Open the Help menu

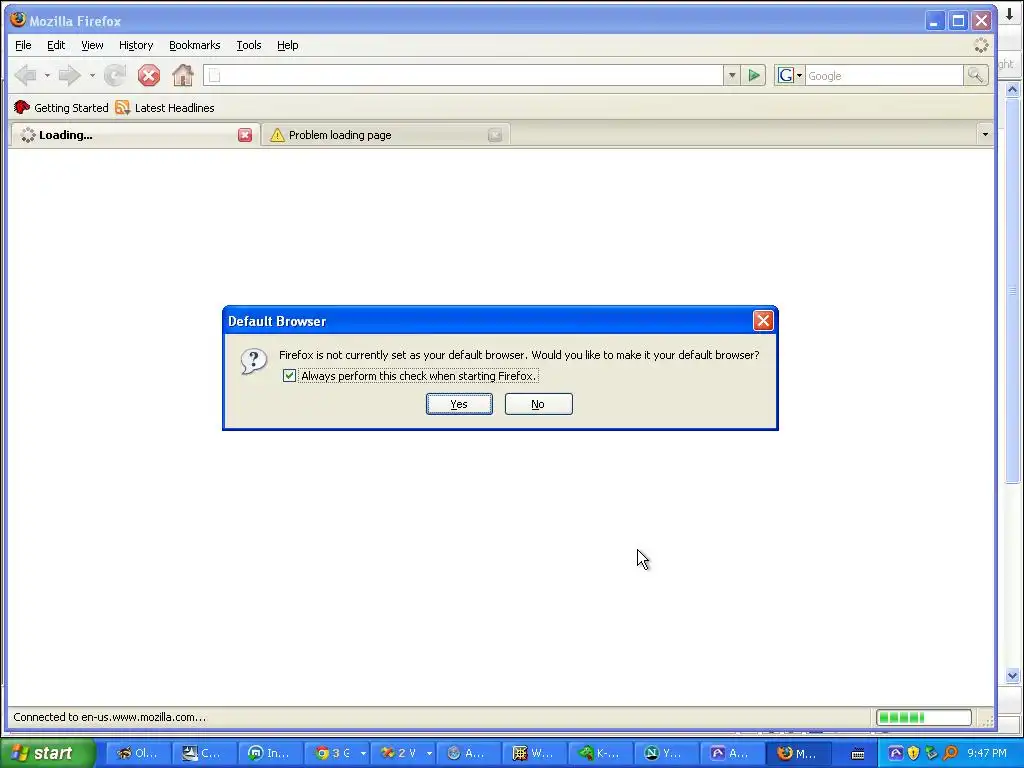point(287,45)
